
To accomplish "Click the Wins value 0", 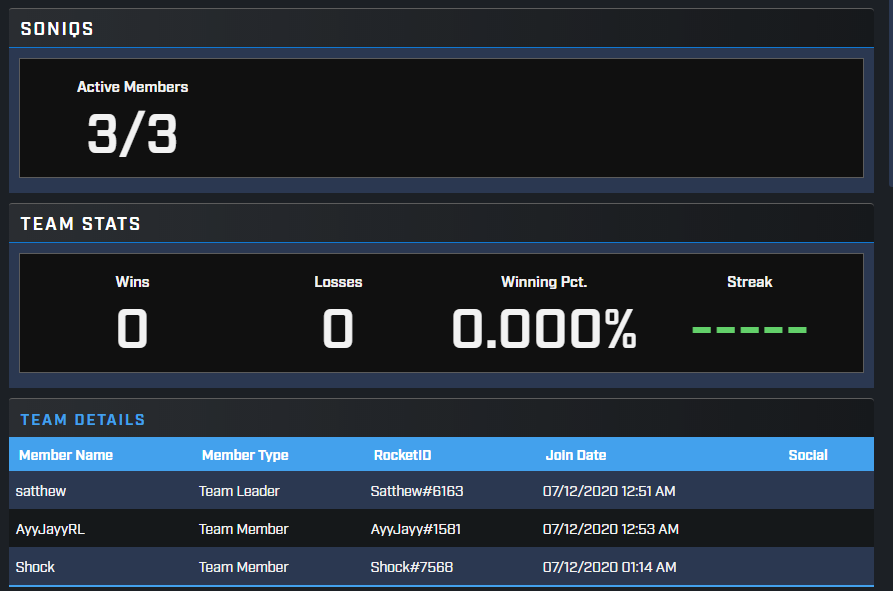I will coord(132,329).
